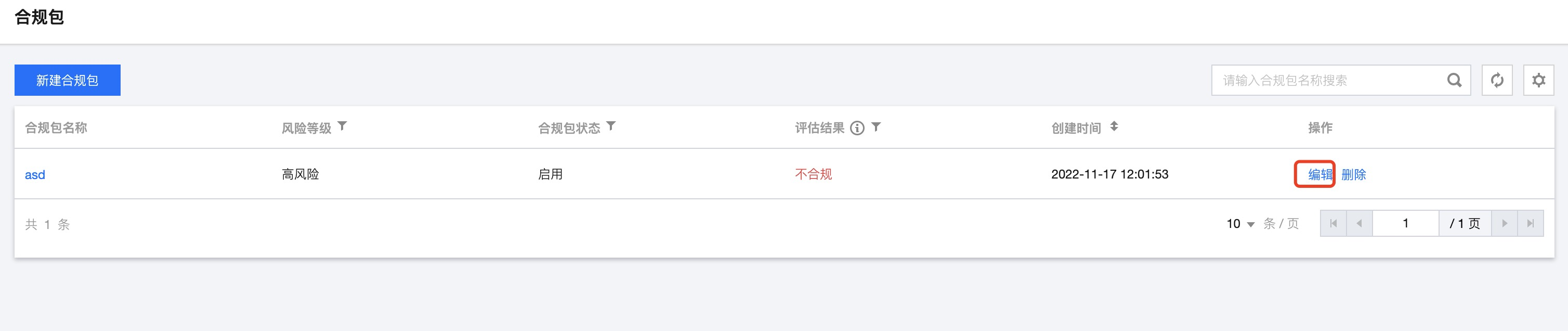The height and width of the screenshot is (331, 1568).
Task: Click the search magnifier icon
Action: point(1454,80)
